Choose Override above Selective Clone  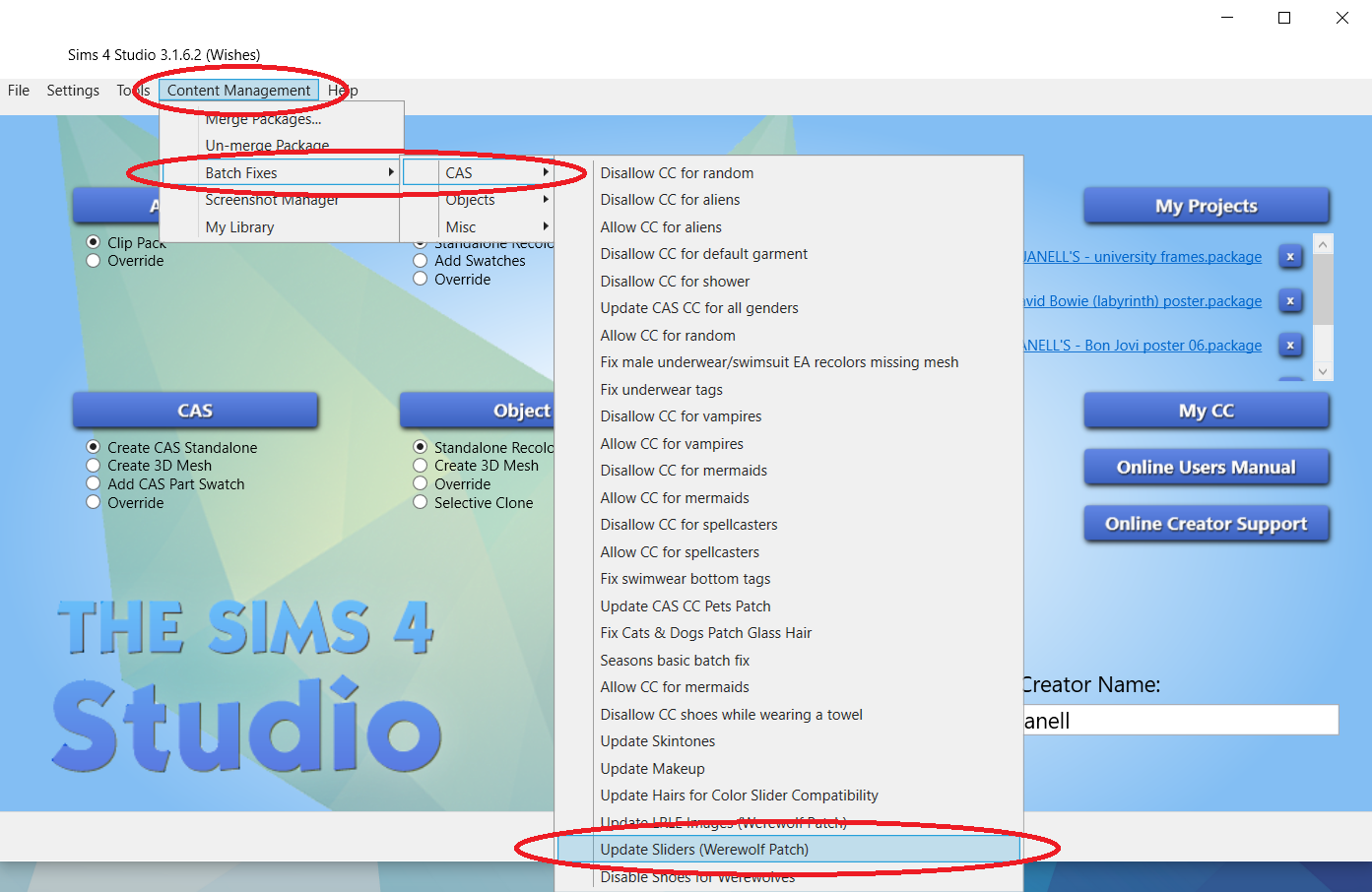coord(421,484)
